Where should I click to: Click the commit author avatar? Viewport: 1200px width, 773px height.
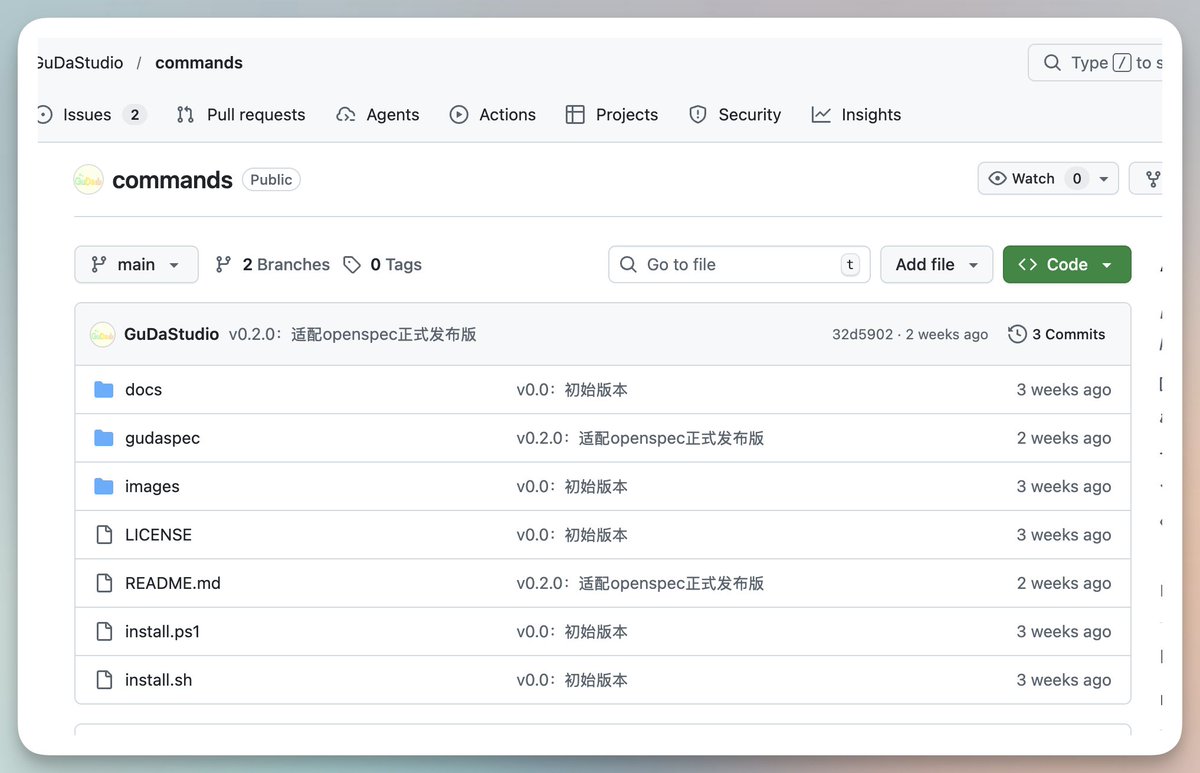pos(103,335)
